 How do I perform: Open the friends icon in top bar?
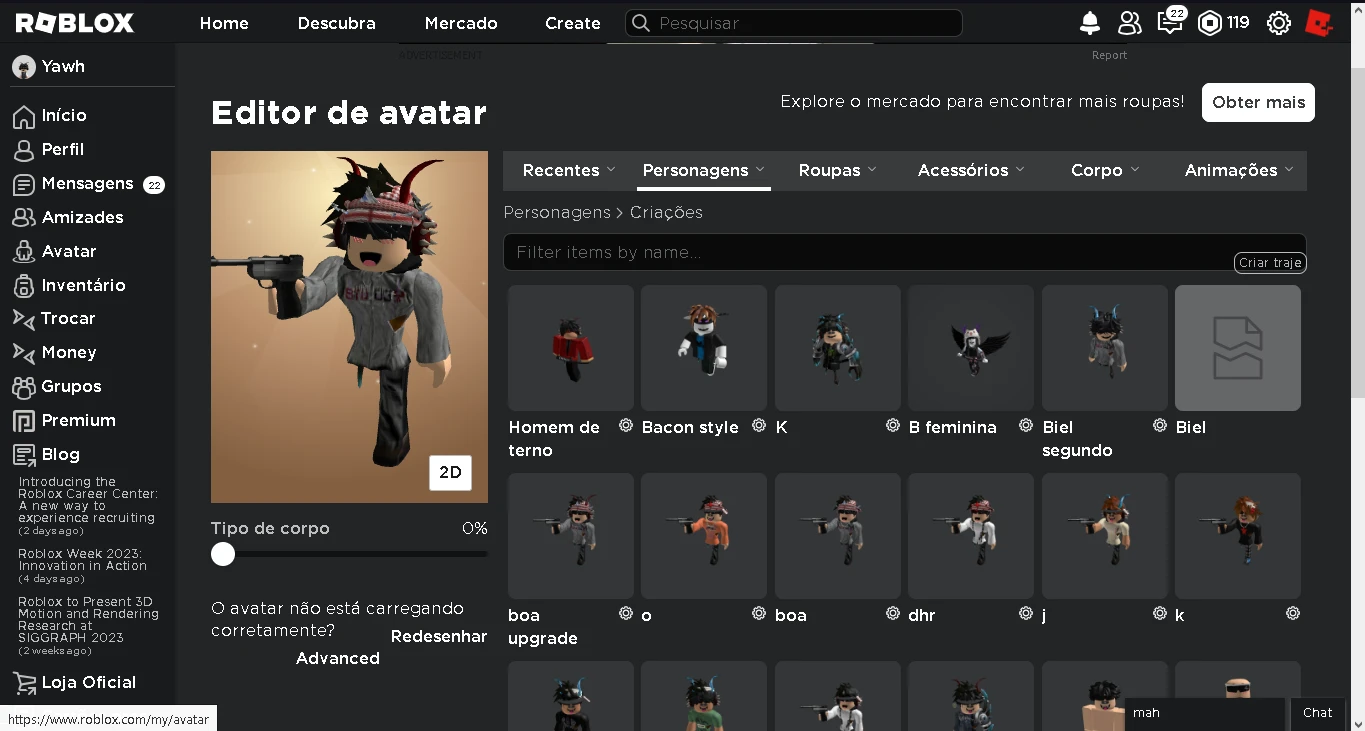(x=1130, y=23)
